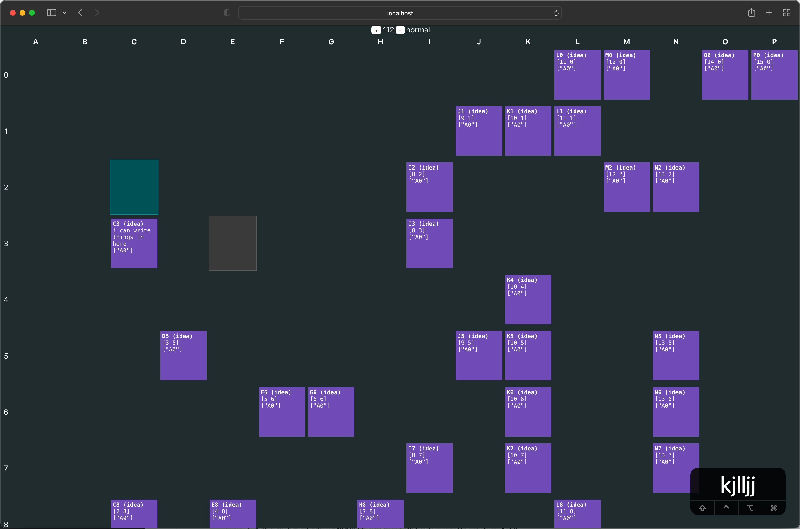
Task: Show the tab overview grid
Action: pyautogui.click(x=786, y=13)
